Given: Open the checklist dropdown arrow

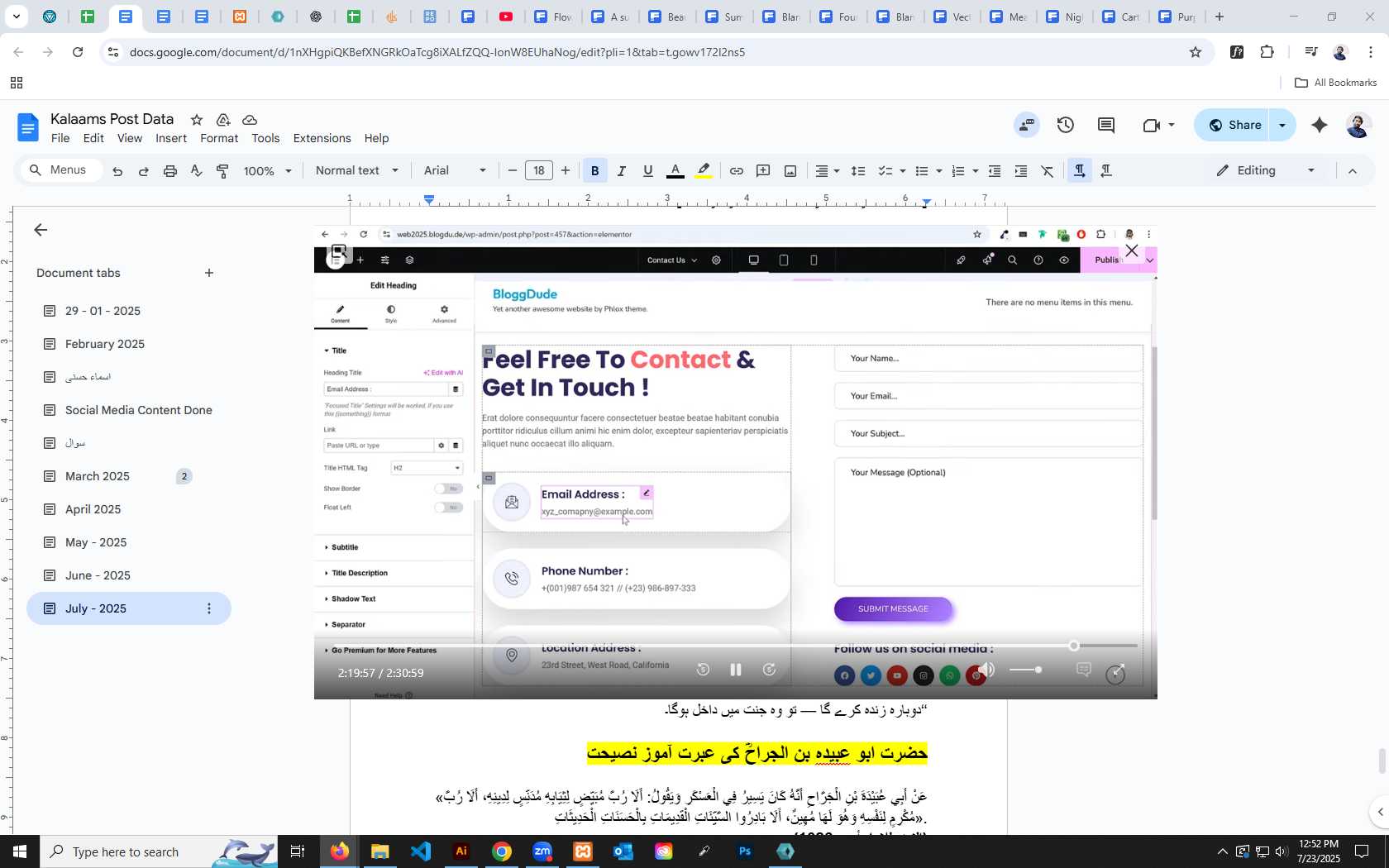Looking at the screenshot, I should tap(903, 171).
